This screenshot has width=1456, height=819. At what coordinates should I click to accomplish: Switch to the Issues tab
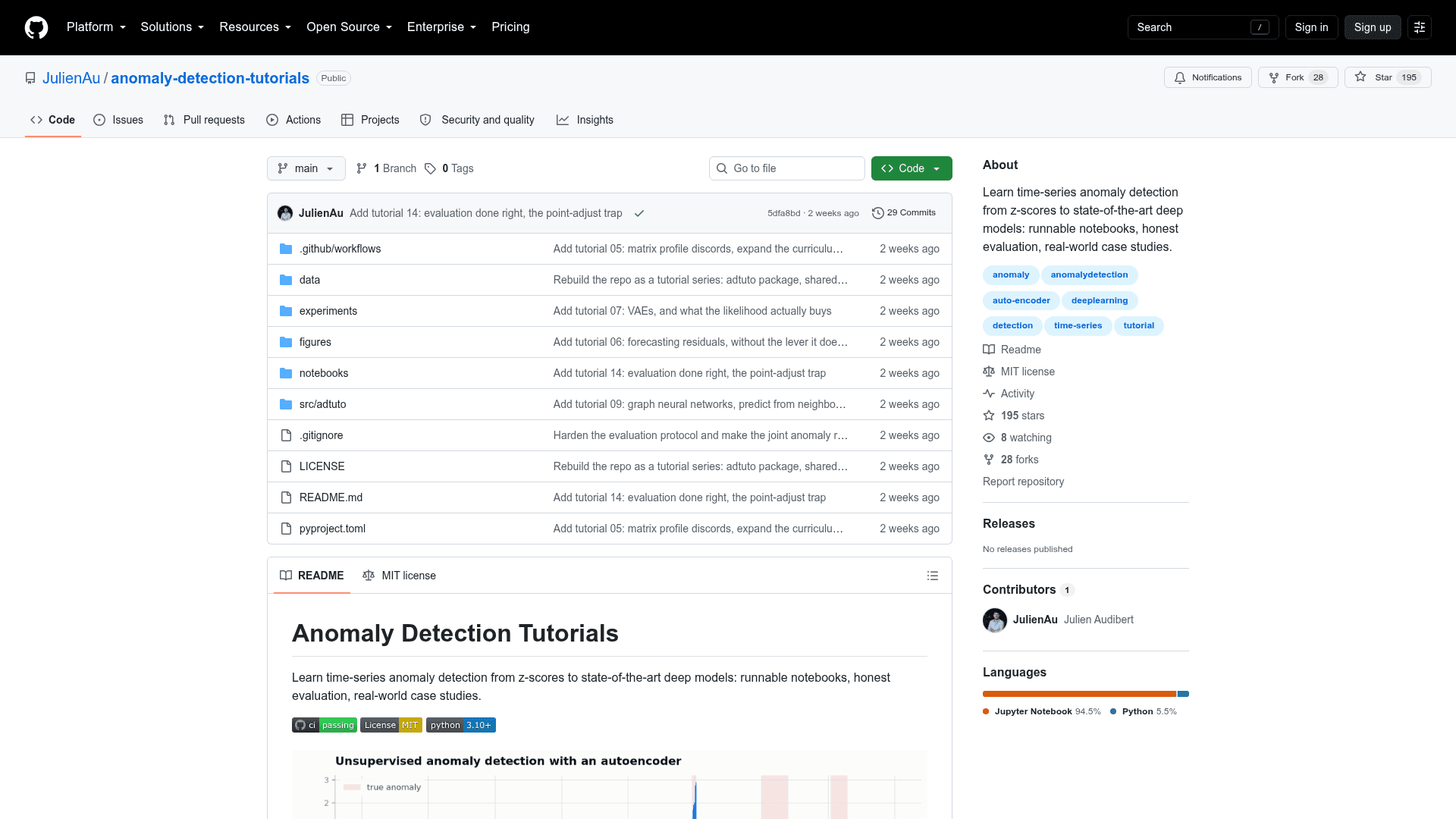118,120
